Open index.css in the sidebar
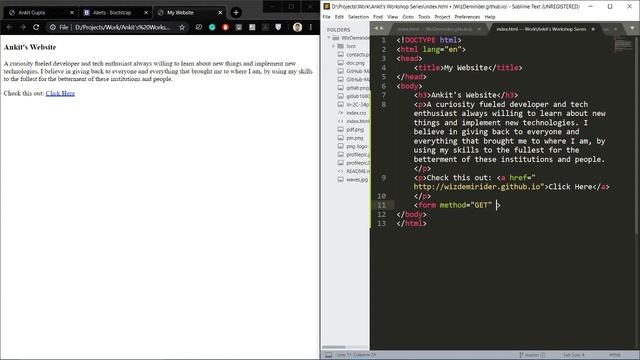Screen dimensions: 640x360 [356, 113]
